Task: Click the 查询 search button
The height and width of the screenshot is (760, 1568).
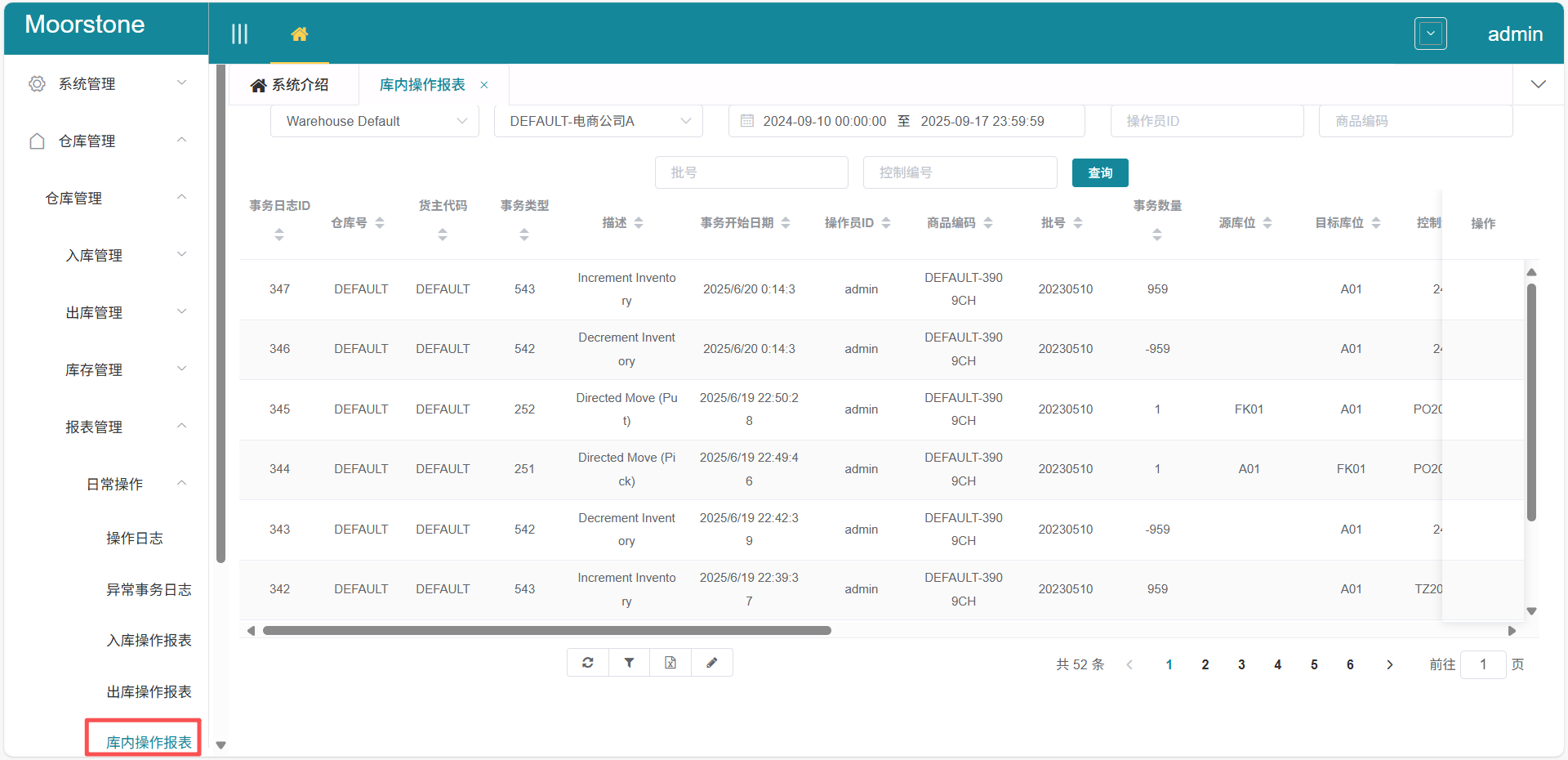Action: (1099, 172)
